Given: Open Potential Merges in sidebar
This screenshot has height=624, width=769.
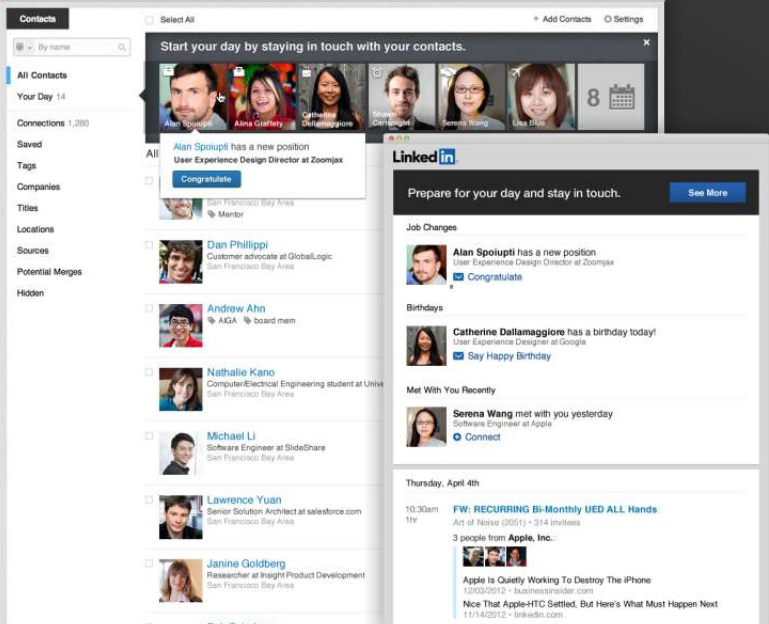Looking at the screenshot, I should point(50,272).
